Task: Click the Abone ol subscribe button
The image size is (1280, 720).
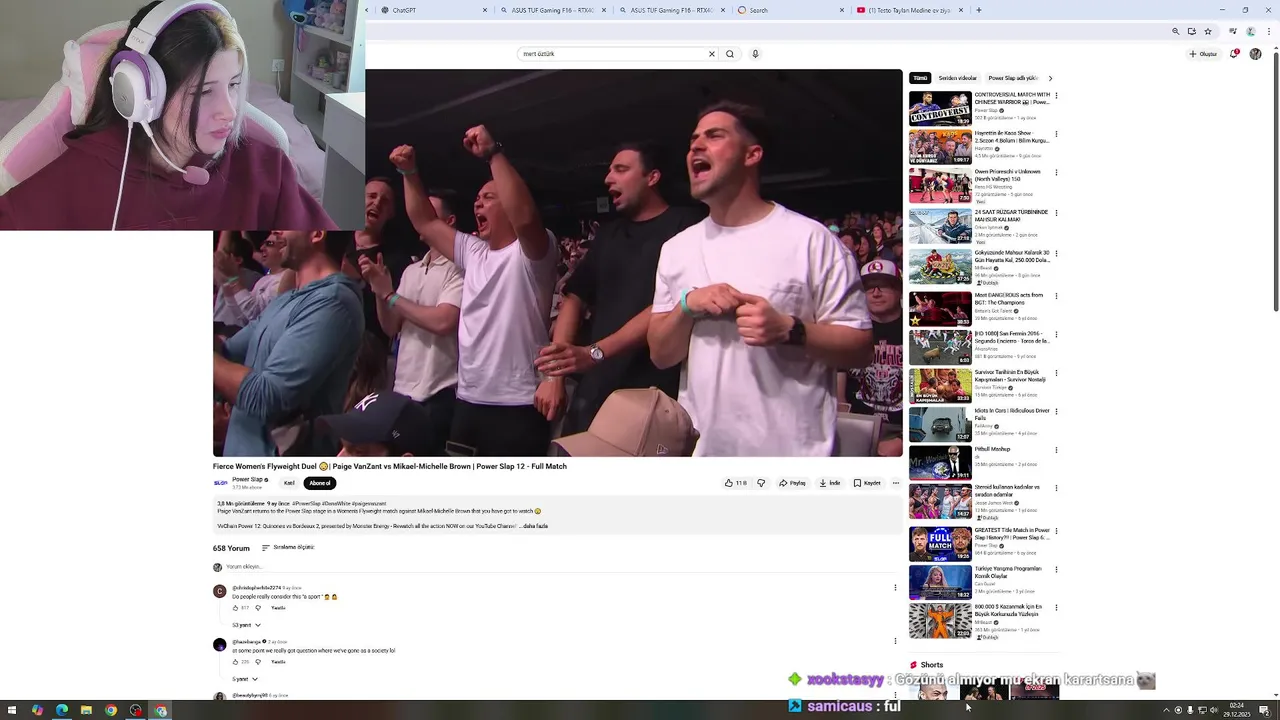Action: (320, 483)
